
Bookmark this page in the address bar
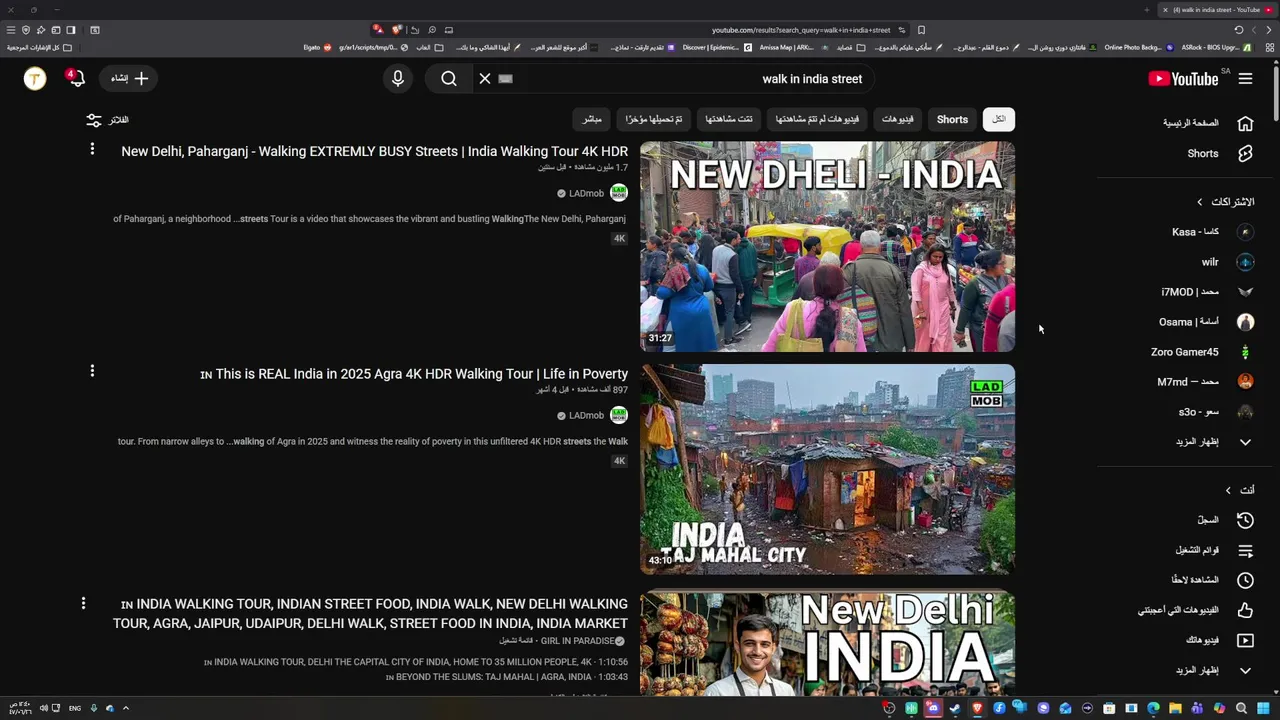(x=921, y=30)
